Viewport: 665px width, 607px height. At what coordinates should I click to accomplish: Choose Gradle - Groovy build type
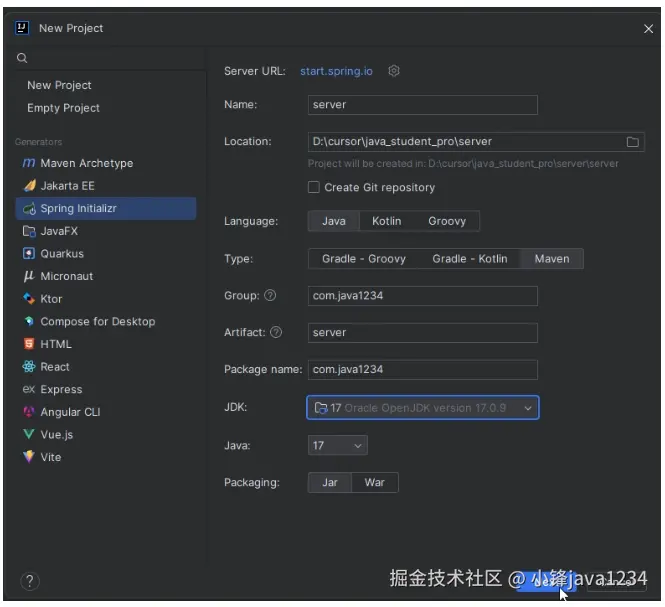(363, 259)
